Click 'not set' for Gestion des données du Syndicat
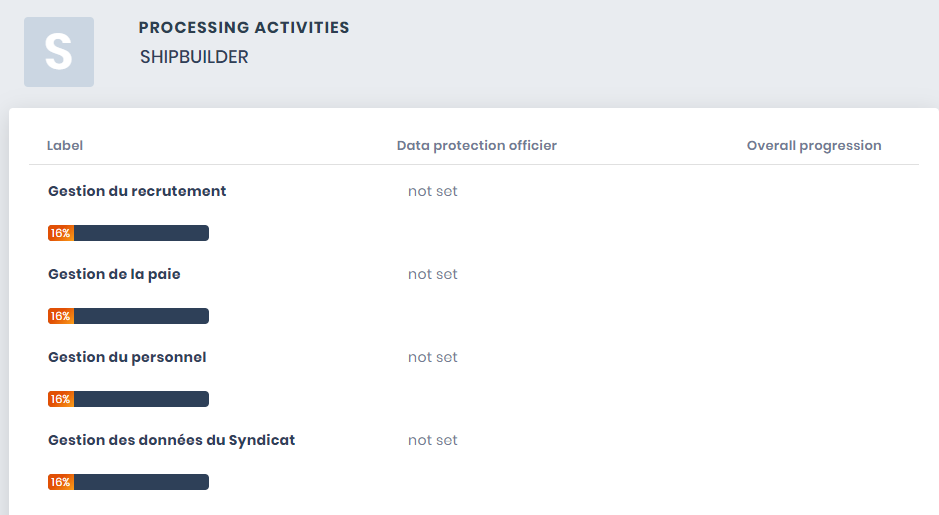The height and width of the screenshot is (515, 939). point(432,440)
